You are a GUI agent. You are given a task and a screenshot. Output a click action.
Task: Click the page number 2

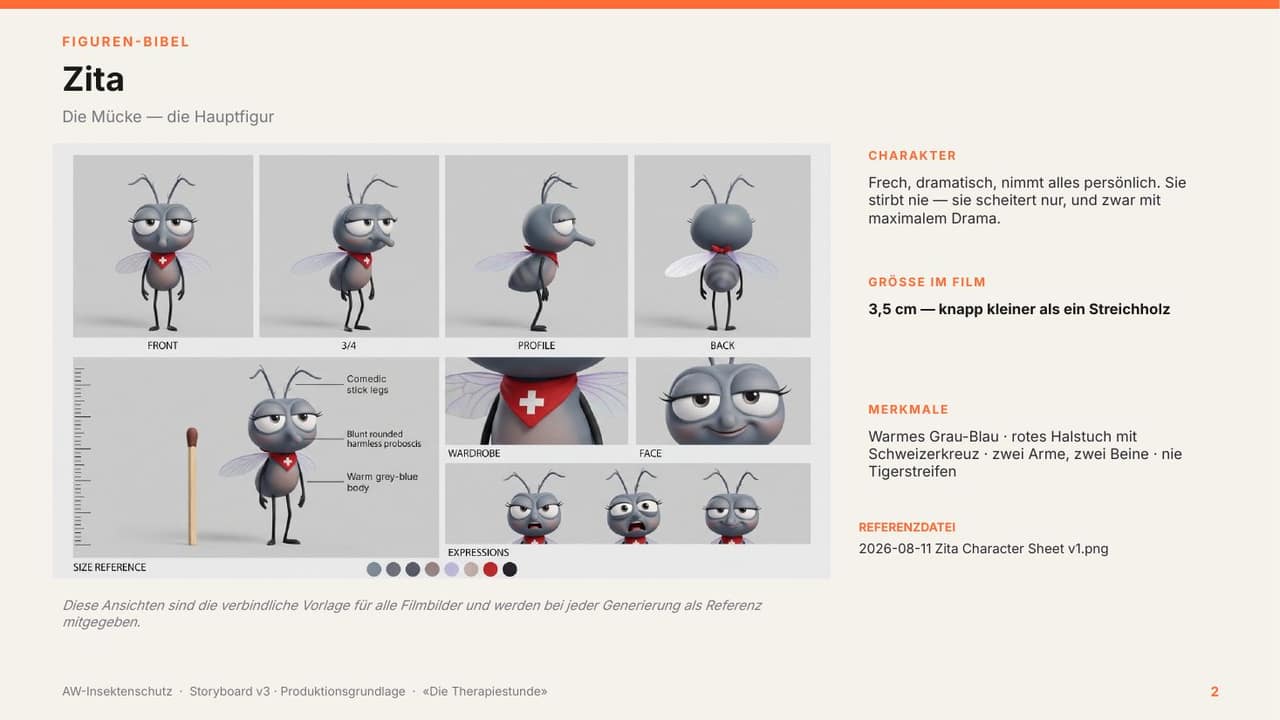pyautogui.click(x=1215, y=692)
